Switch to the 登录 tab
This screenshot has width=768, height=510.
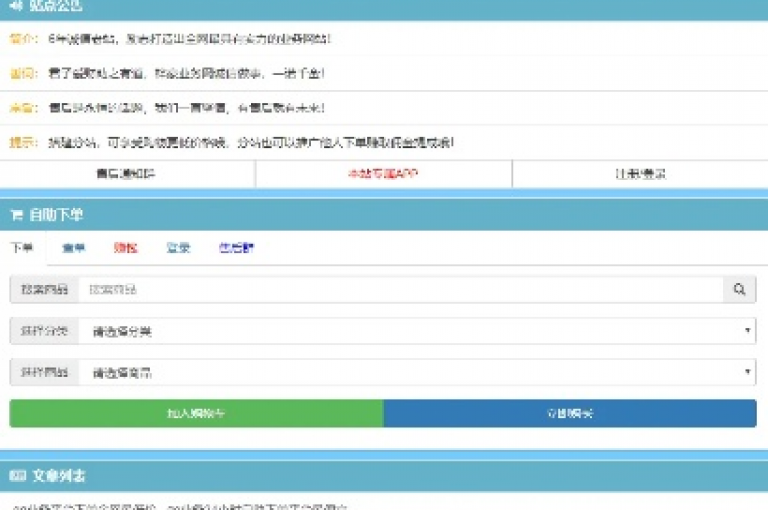coord(178,248)
